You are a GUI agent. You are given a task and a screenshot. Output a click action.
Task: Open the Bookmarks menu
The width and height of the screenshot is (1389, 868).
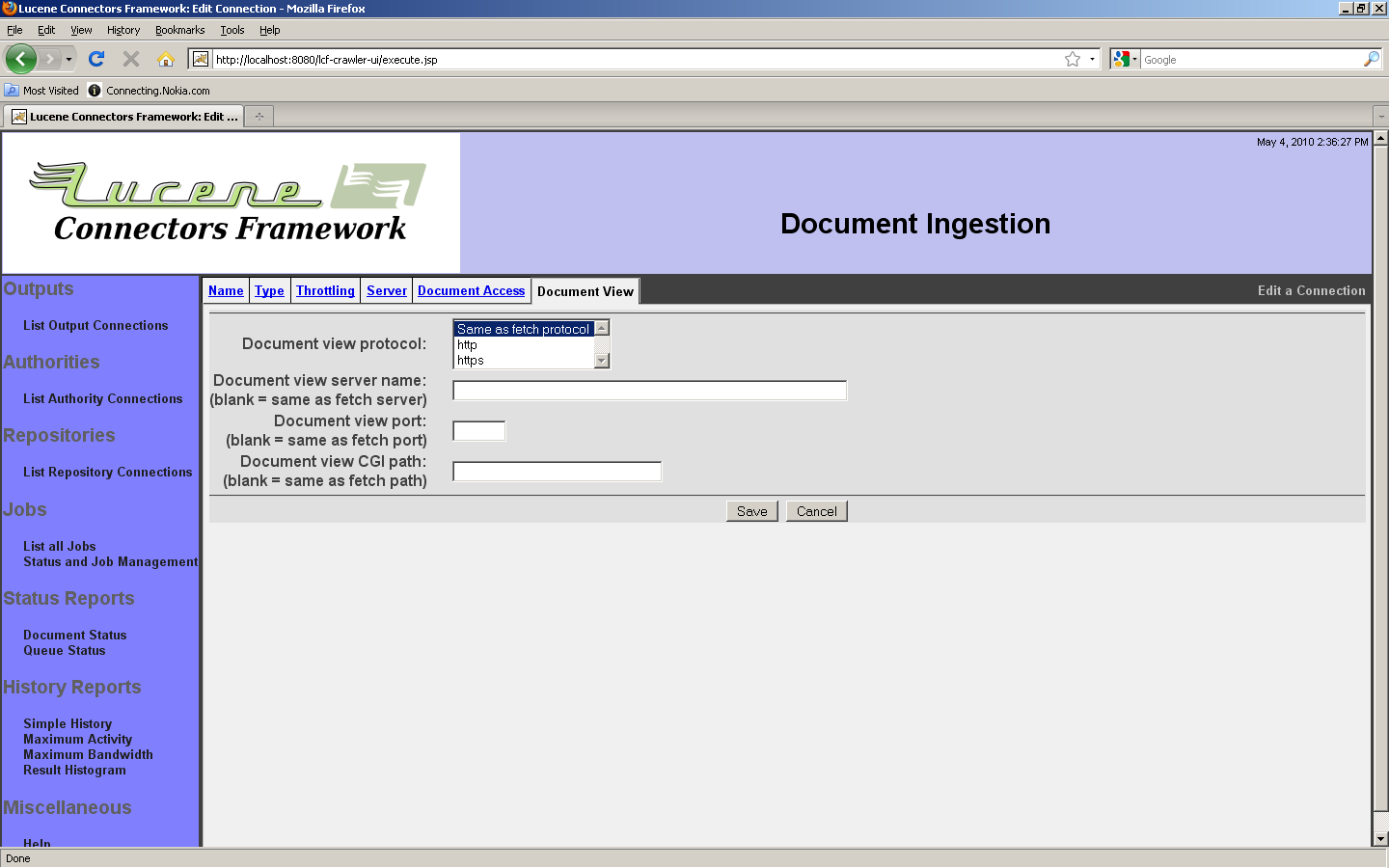(x=179, y=30)
